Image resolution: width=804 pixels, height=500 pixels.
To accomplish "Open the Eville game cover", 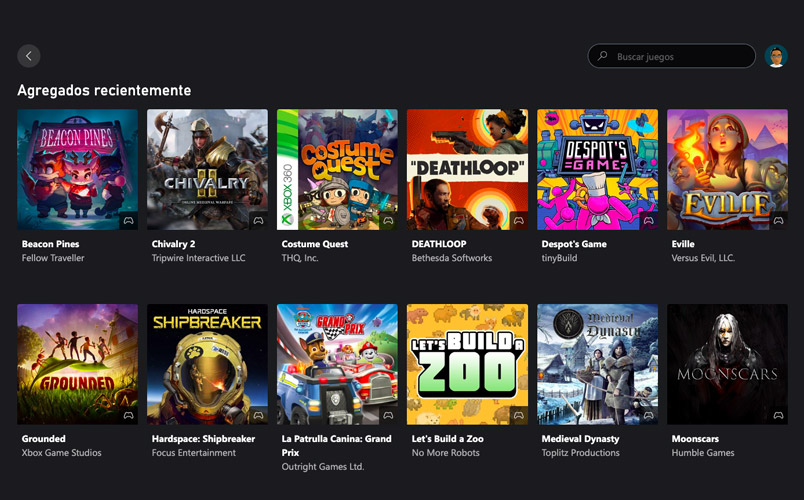I will (x=727, y=169).
